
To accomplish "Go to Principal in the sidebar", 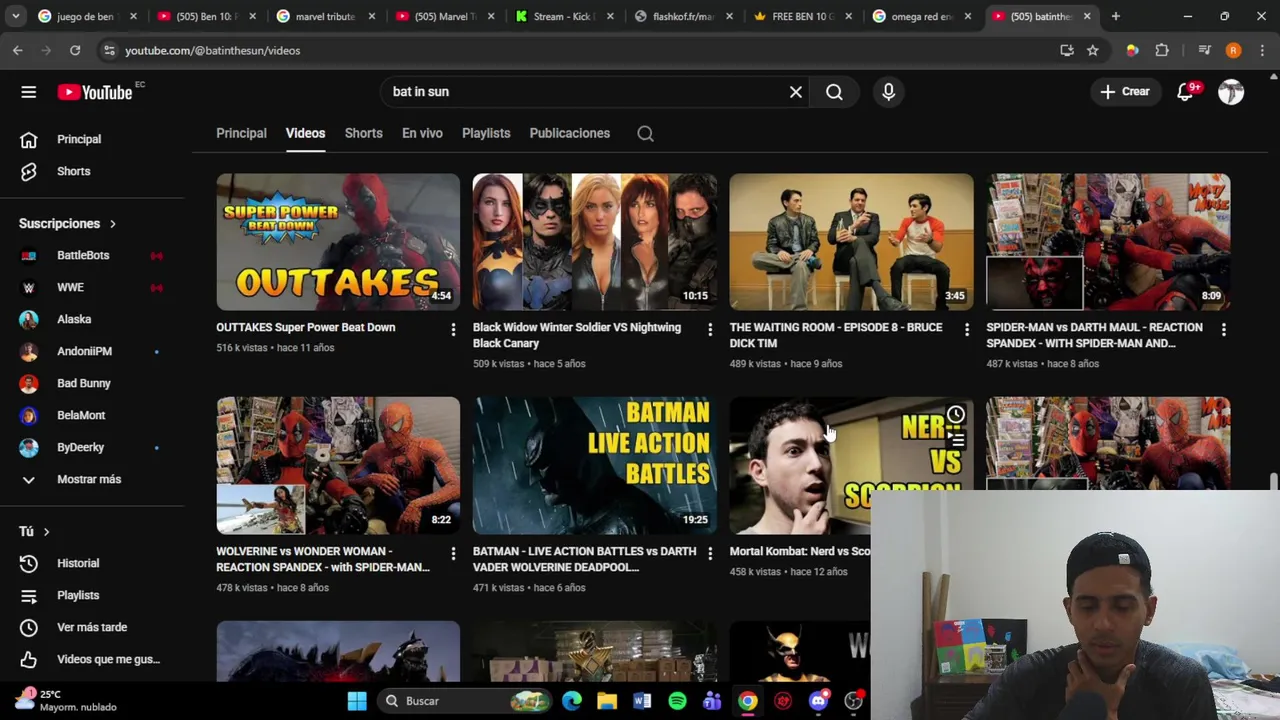I will tap(79, 139).
